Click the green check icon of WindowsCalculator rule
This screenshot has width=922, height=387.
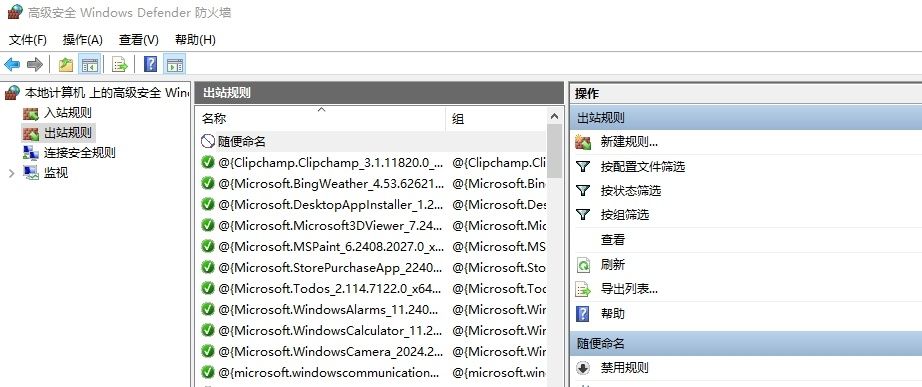(208, 330)
